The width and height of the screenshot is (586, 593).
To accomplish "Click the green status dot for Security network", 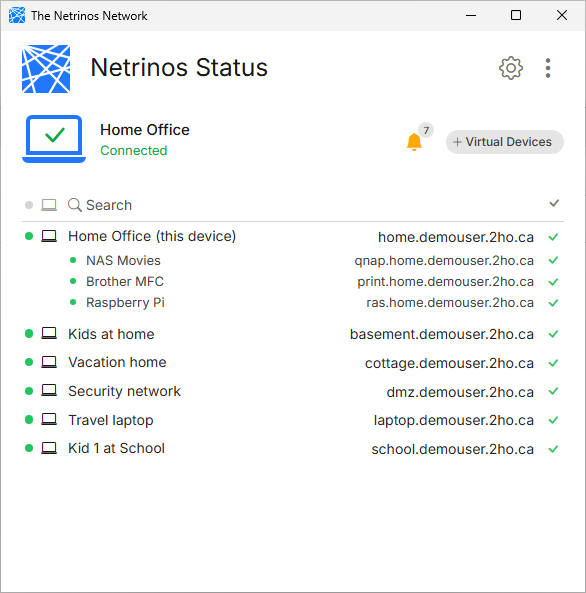I will tap(29, 391).
